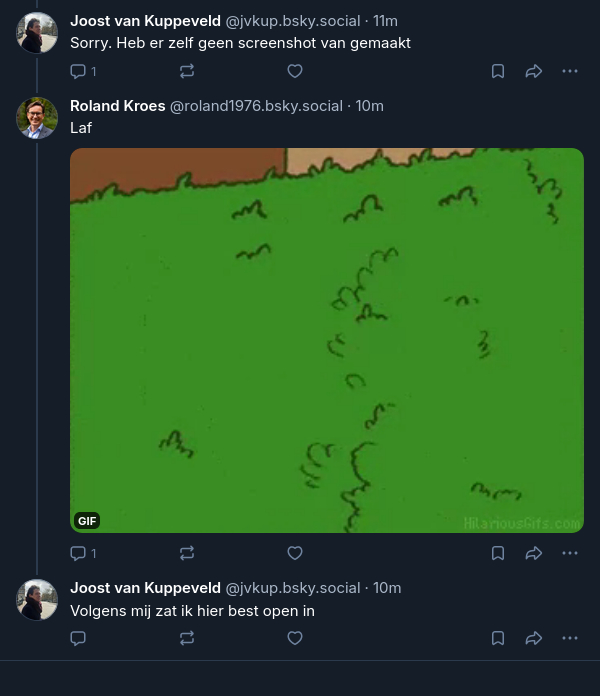The width and height of the screenshot is (600, 696).
Task: Open Roland Kroes's profile name link
Action: point(118,106)
